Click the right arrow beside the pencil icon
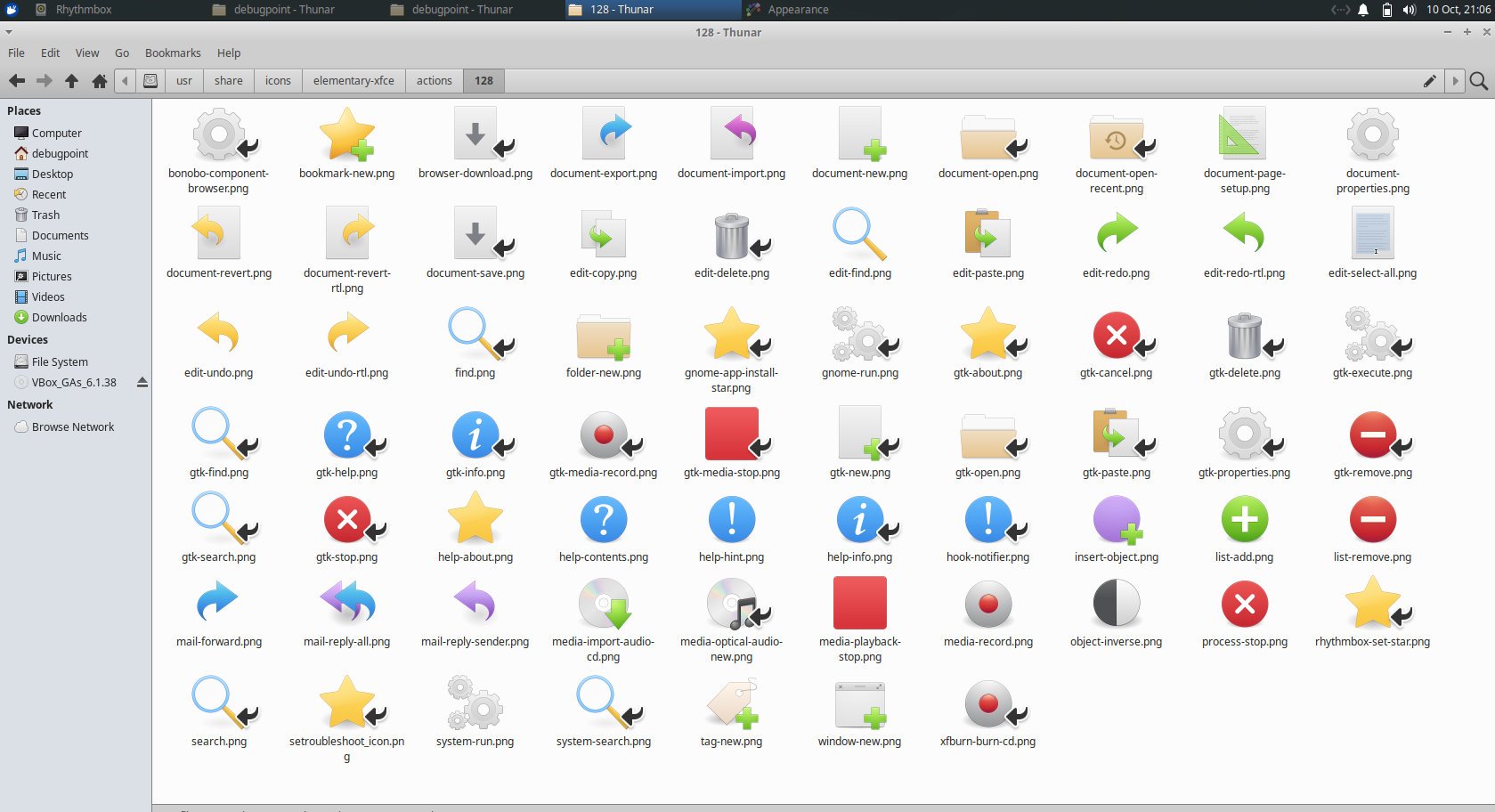Viewport: 1495px width, 812px height. pyautogui.click(x=1453, y=80)
